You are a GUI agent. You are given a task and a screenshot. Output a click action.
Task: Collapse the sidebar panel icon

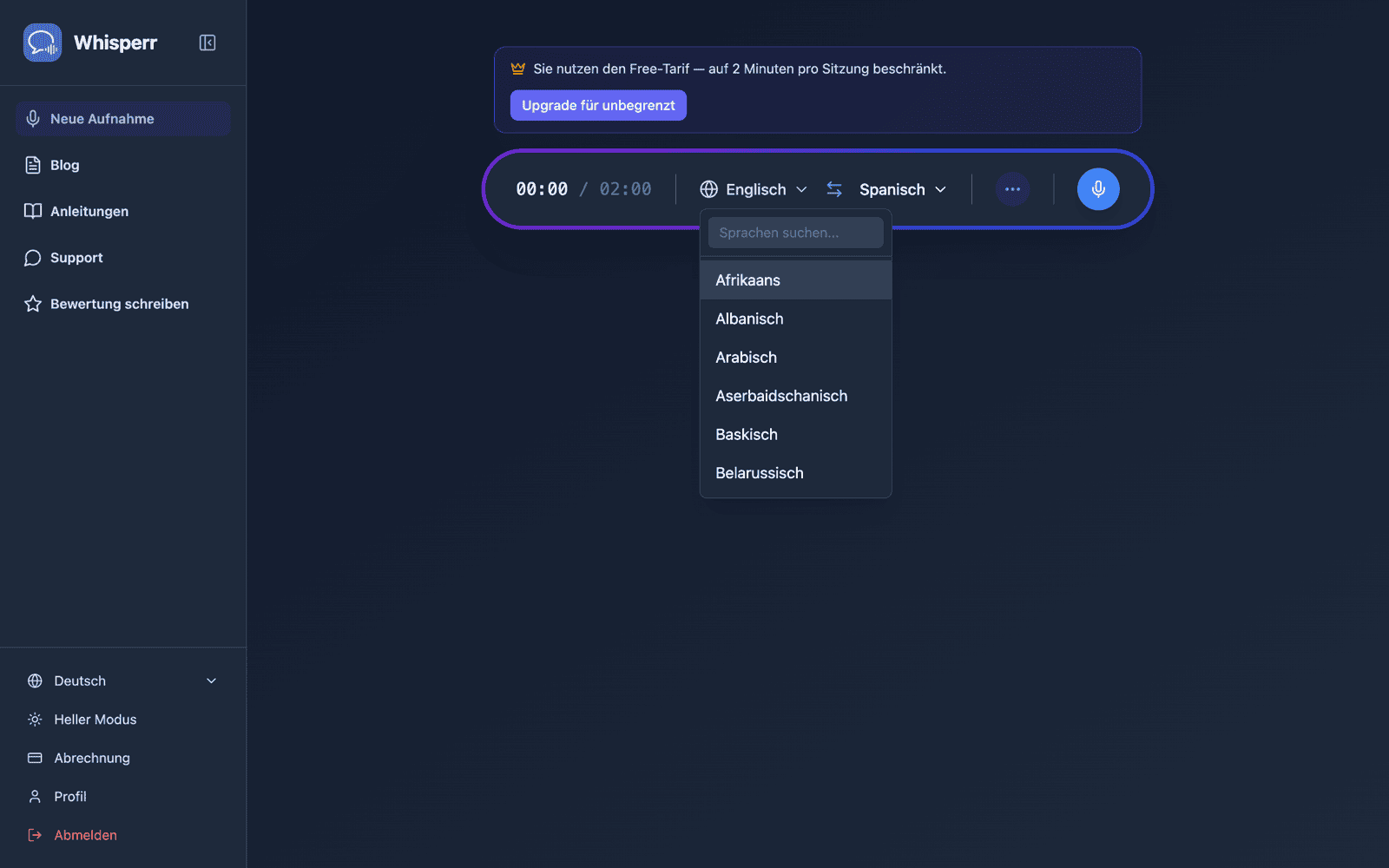(207, 43)
